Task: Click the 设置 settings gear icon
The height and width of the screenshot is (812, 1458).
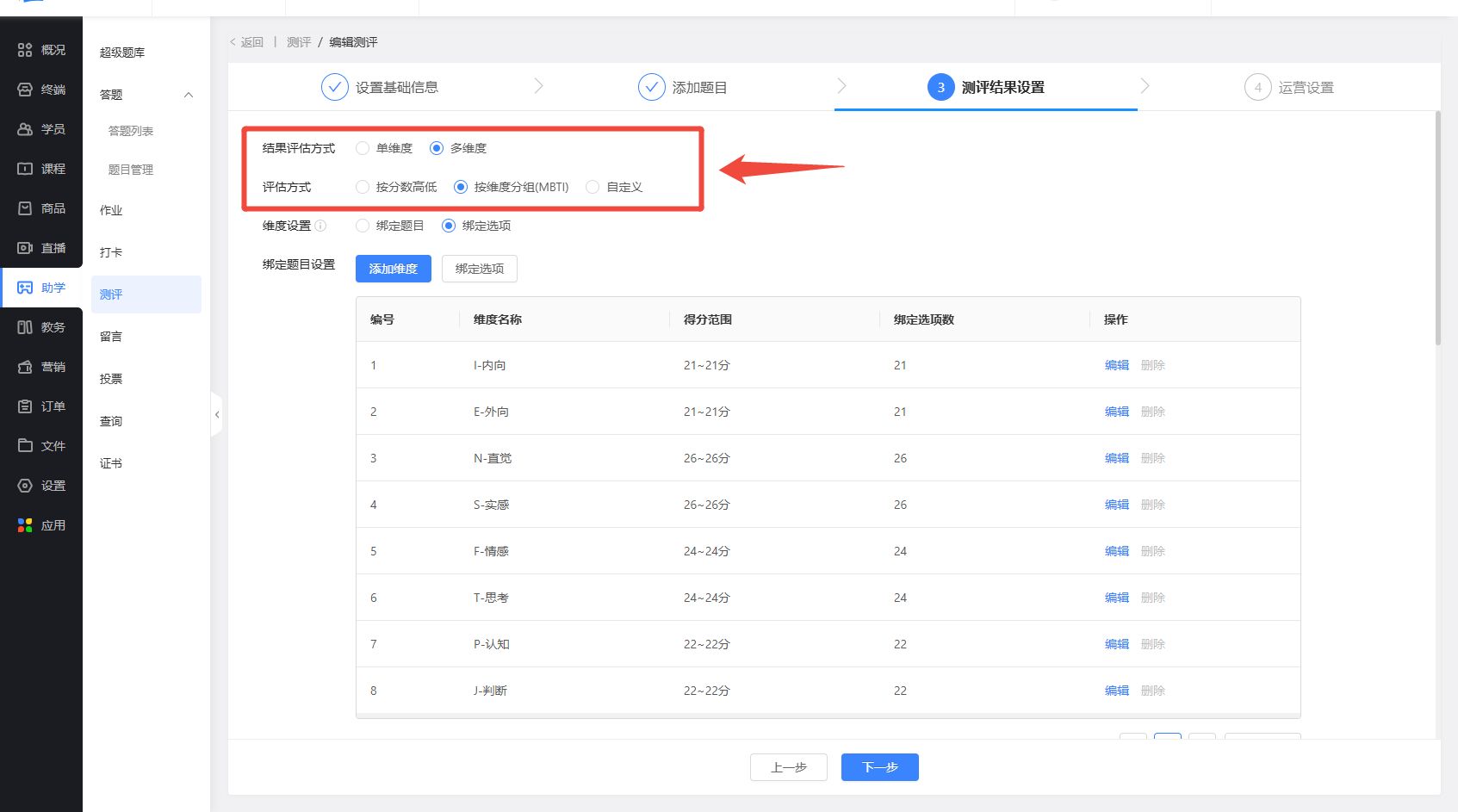Action: tap(25, 486)
